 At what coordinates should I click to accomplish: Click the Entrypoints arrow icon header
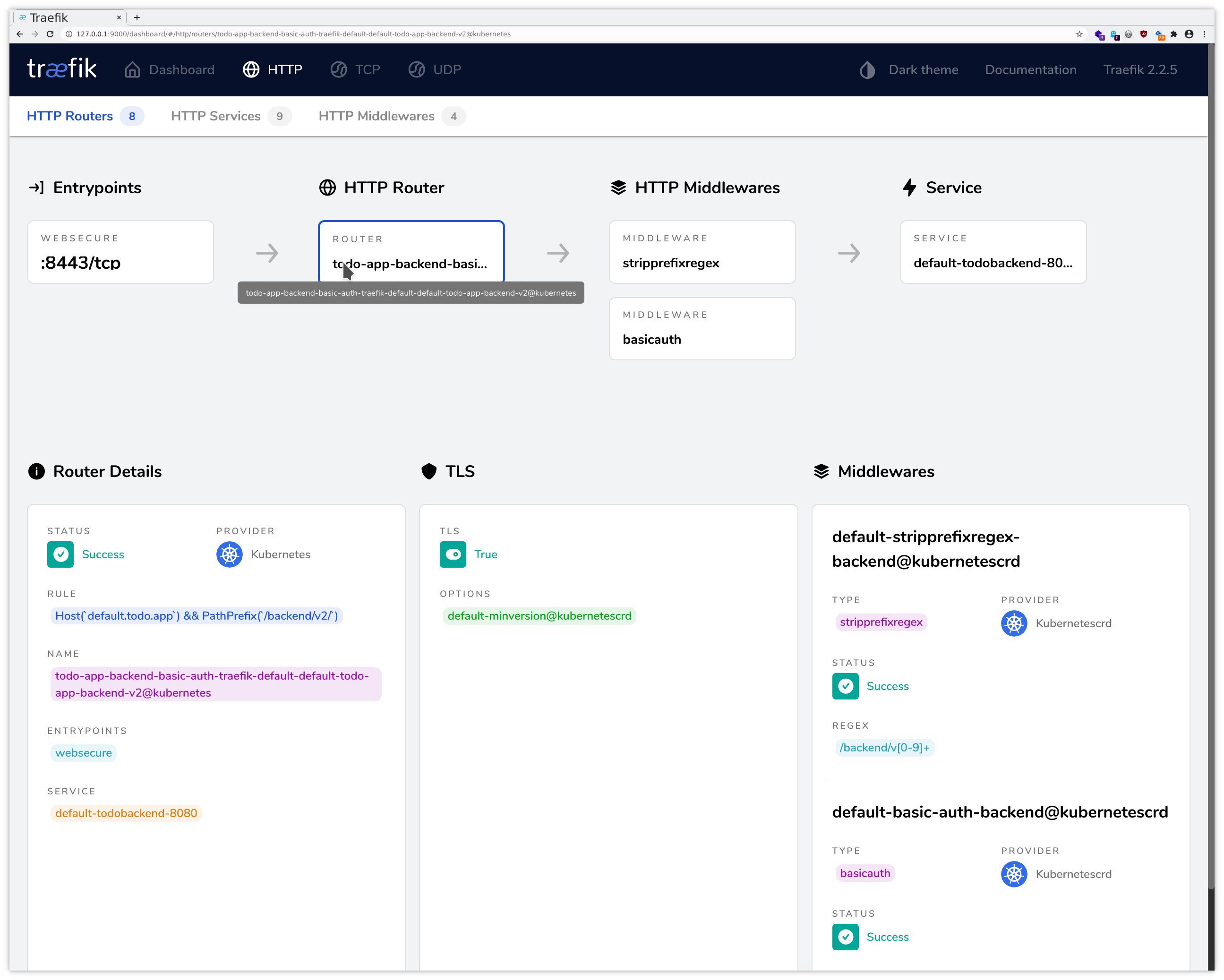point(36,187)
